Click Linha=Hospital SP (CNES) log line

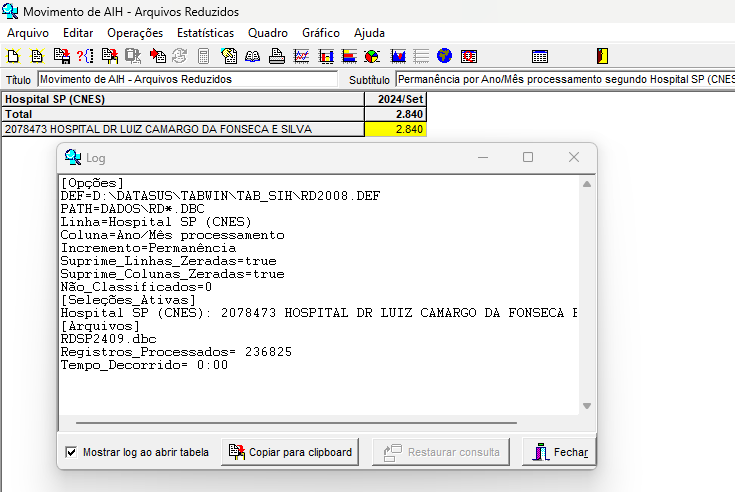[x=156, y=222]
